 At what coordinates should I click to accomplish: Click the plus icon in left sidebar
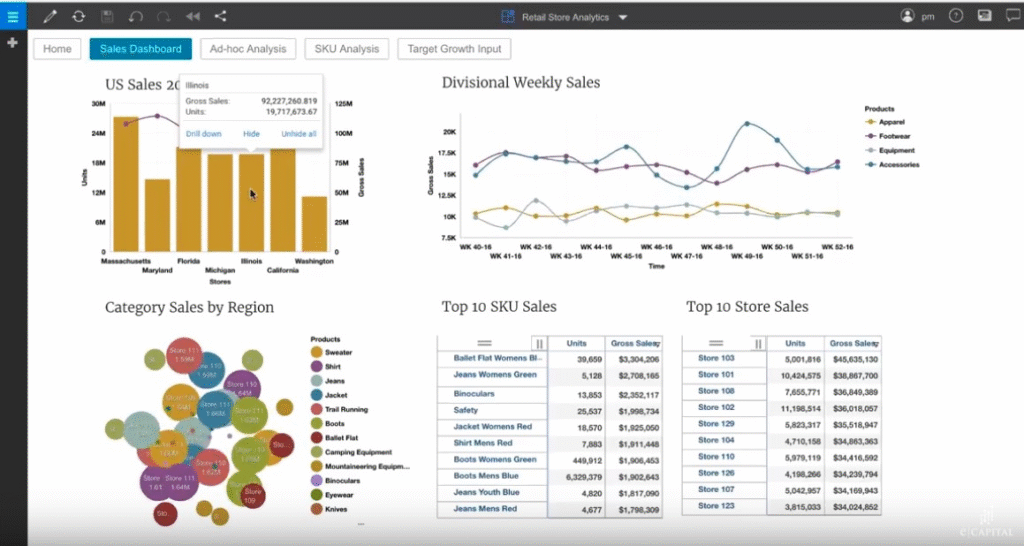pyautogui.click(x=13, y=44)
